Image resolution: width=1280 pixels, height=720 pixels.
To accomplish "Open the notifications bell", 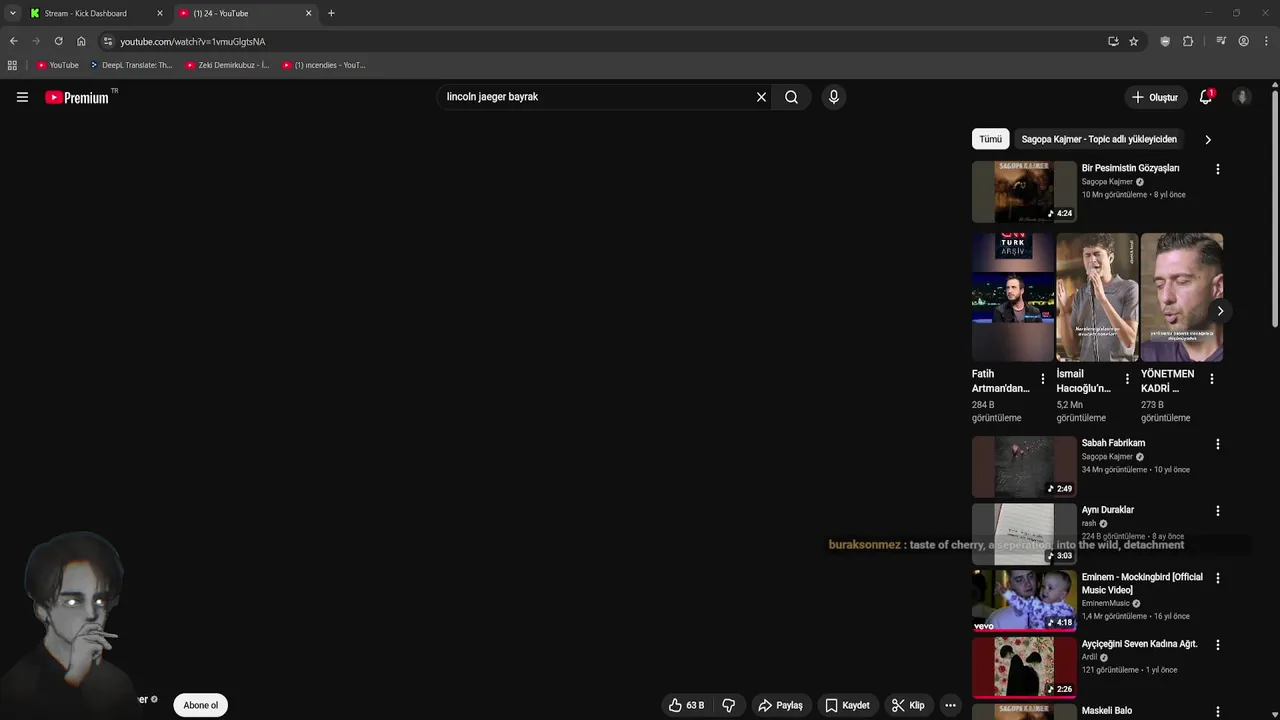I will [x=1206, y=97].
